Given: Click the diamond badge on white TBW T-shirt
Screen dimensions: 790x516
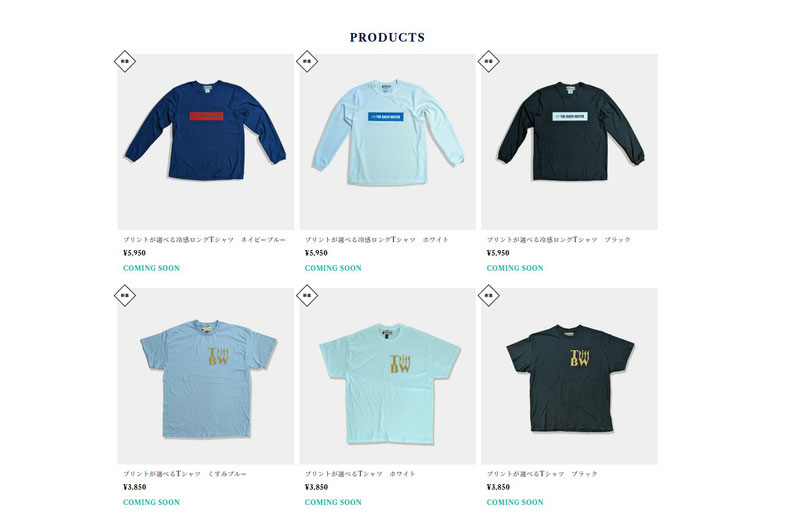Looking at the screenshot, I should pyautogui.click(x=307, y=296).
